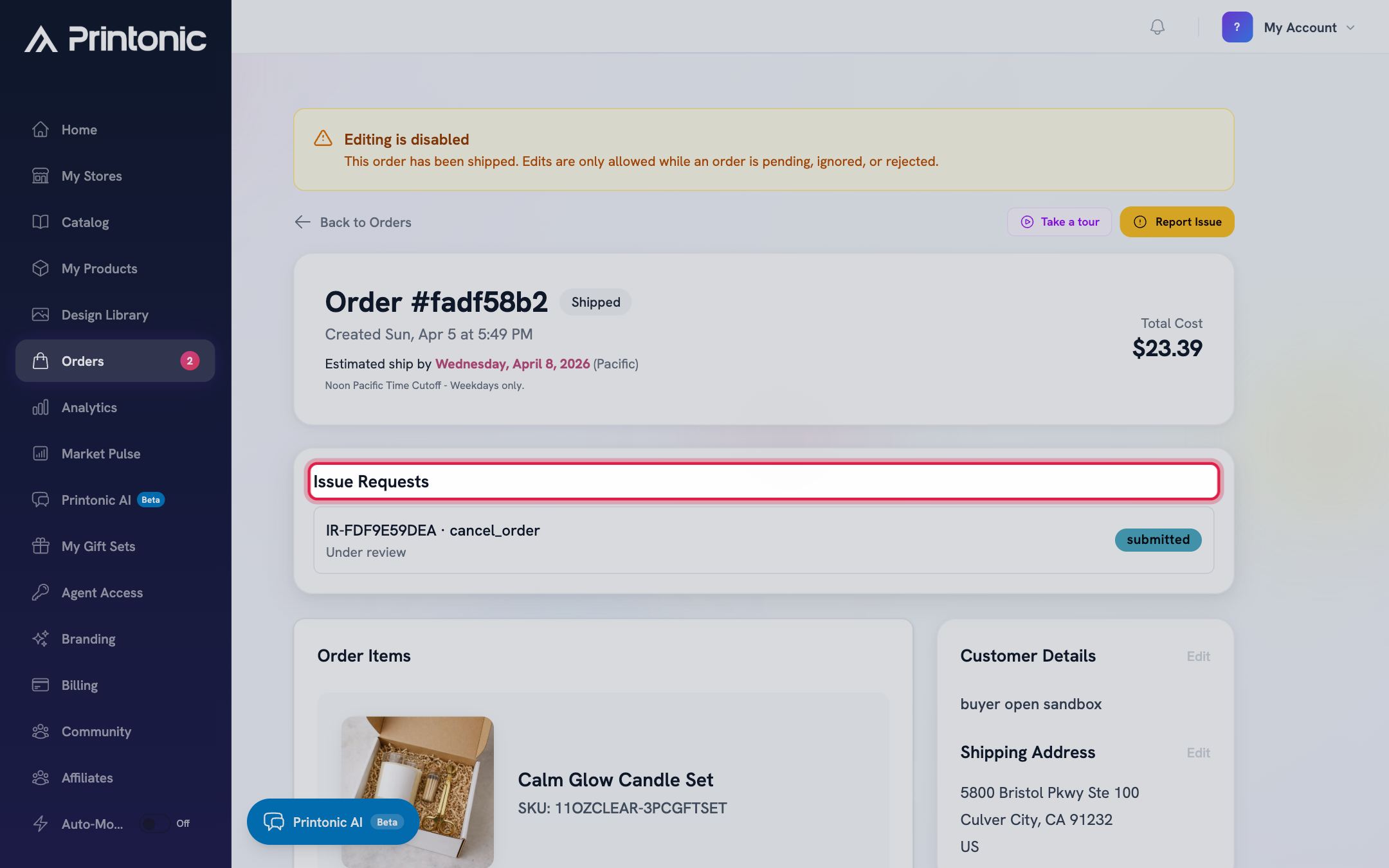Click the Home house icon
Screen dimensions: 1389x868
click(x=41, y=129)
